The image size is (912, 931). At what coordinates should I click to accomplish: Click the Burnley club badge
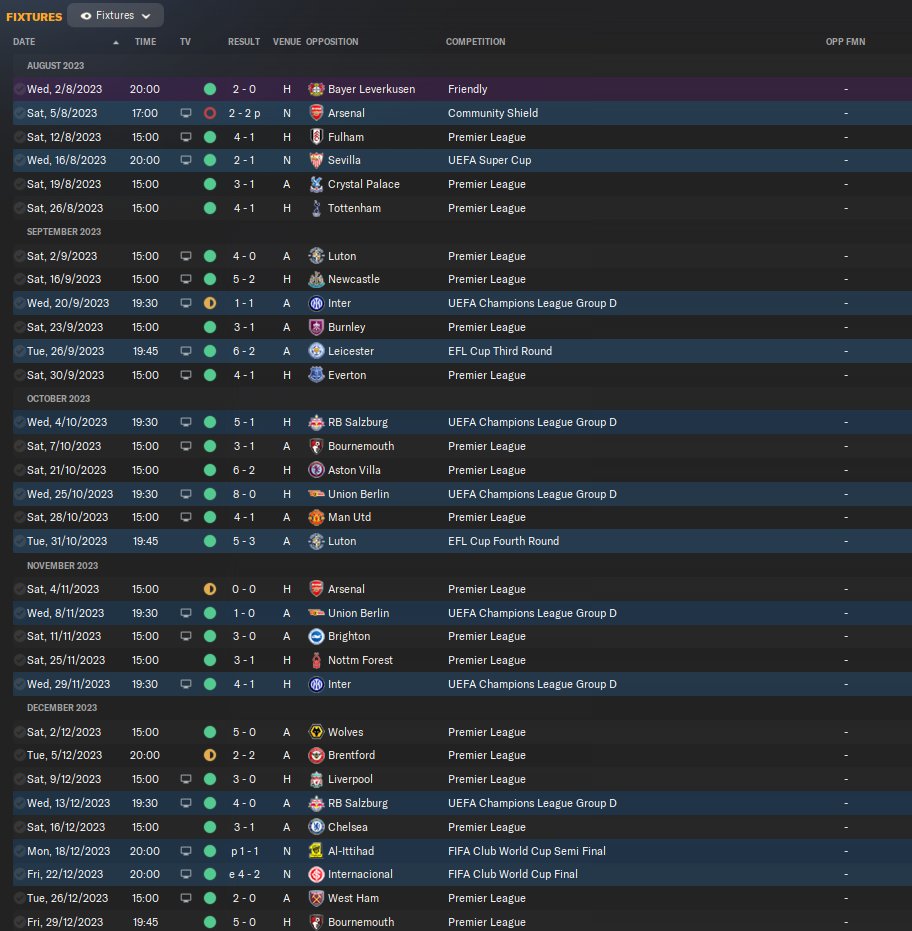pos(316,327)
